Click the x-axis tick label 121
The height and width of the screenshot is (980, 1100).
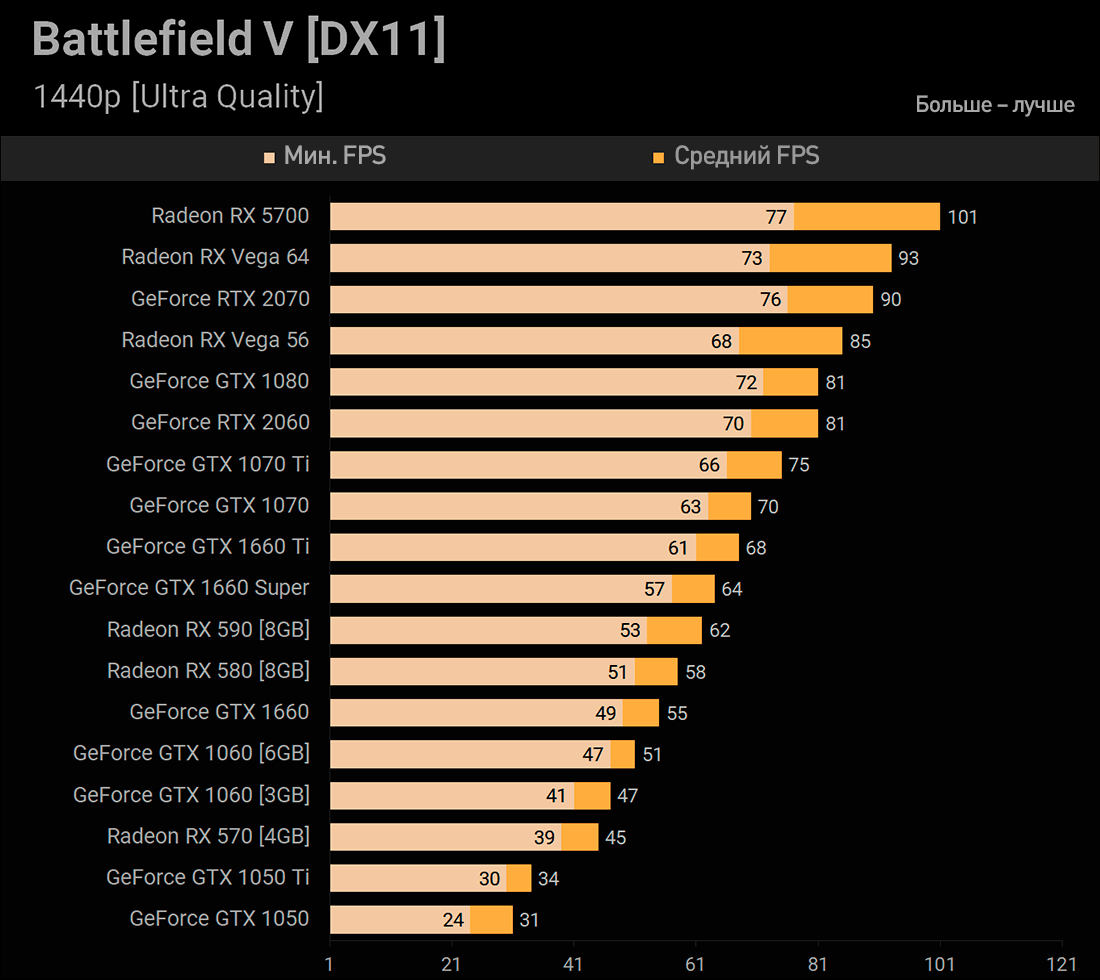click(x=1061, y=965)
